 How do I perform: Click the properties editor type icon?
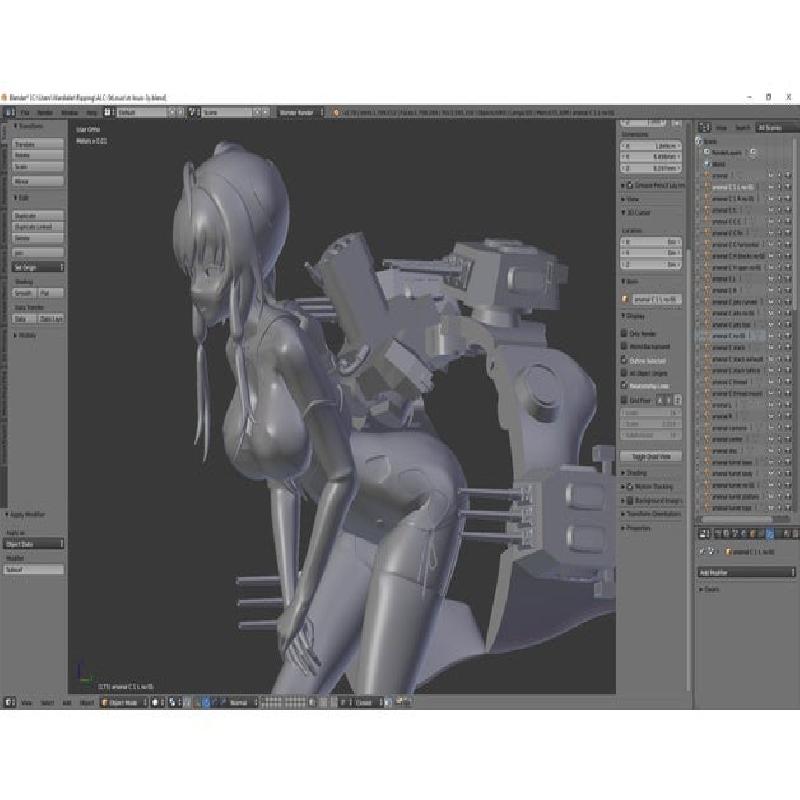coord(701,535)
